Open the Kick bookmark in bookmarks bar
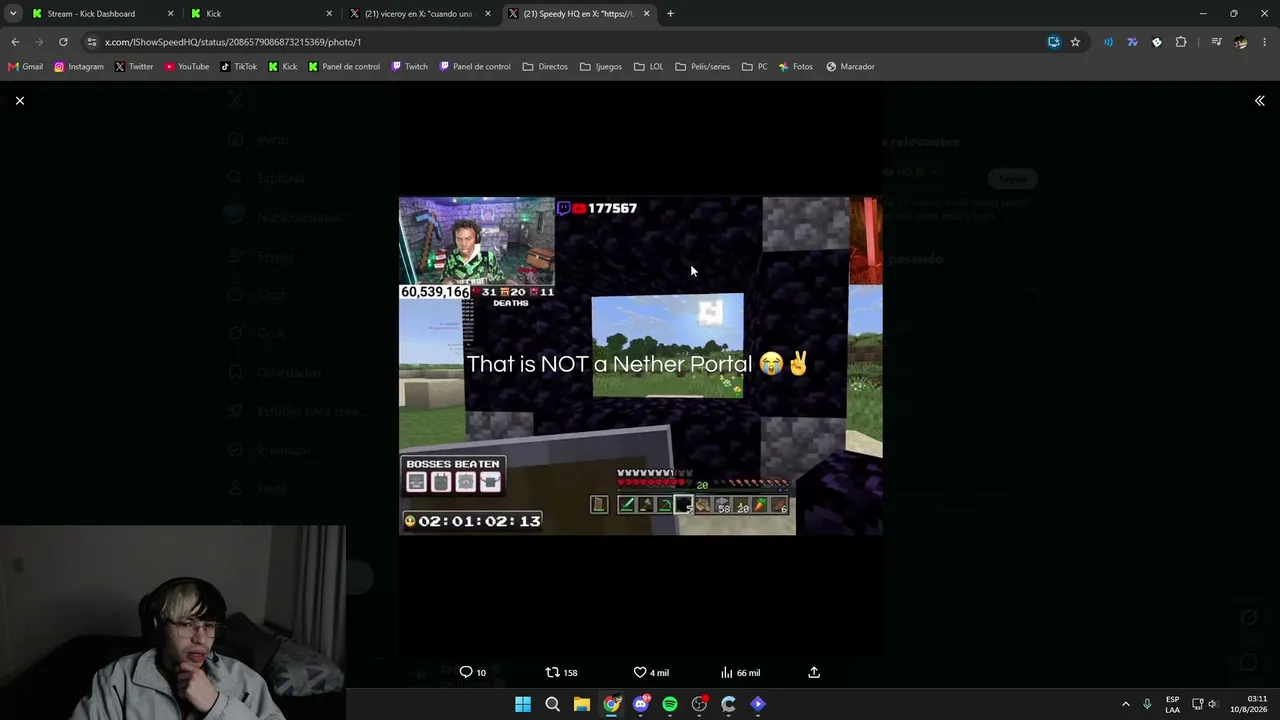Image resolution: width=1280 pixels, height=720 pixels. pos(283,67)
